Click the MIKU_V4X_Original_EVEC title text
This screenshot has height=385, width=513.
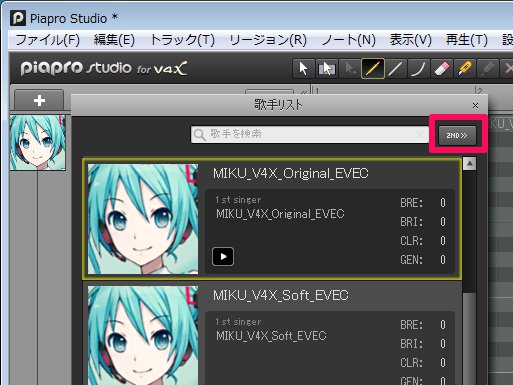point(291,174)
